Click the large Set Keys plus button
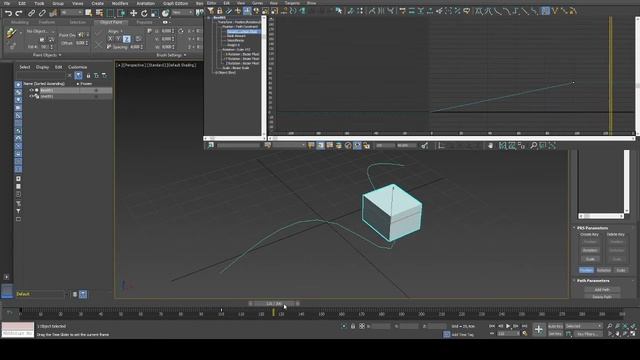640x360 pixels. click(538, 329)
